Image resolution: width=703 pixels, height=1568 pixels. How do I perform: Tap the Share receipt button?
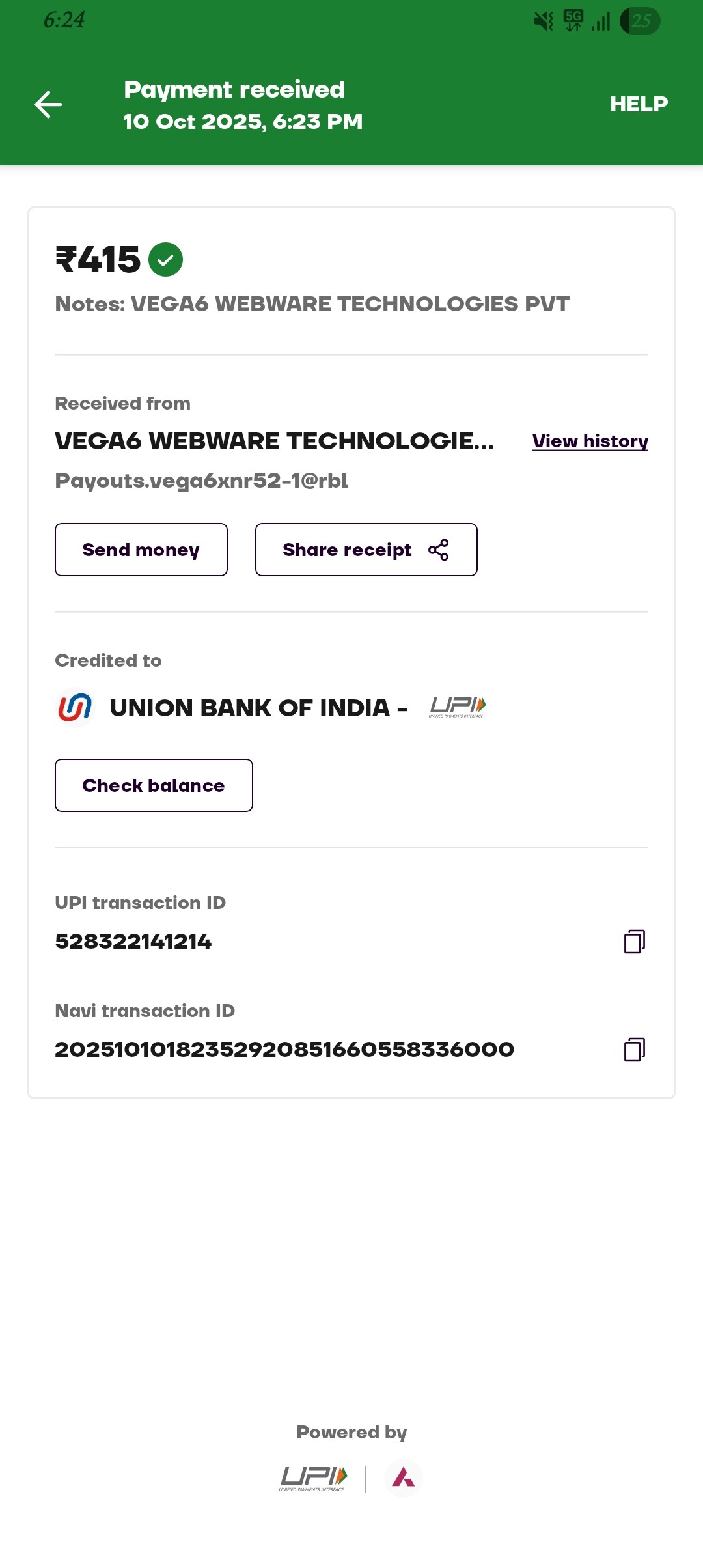point(366,550)
